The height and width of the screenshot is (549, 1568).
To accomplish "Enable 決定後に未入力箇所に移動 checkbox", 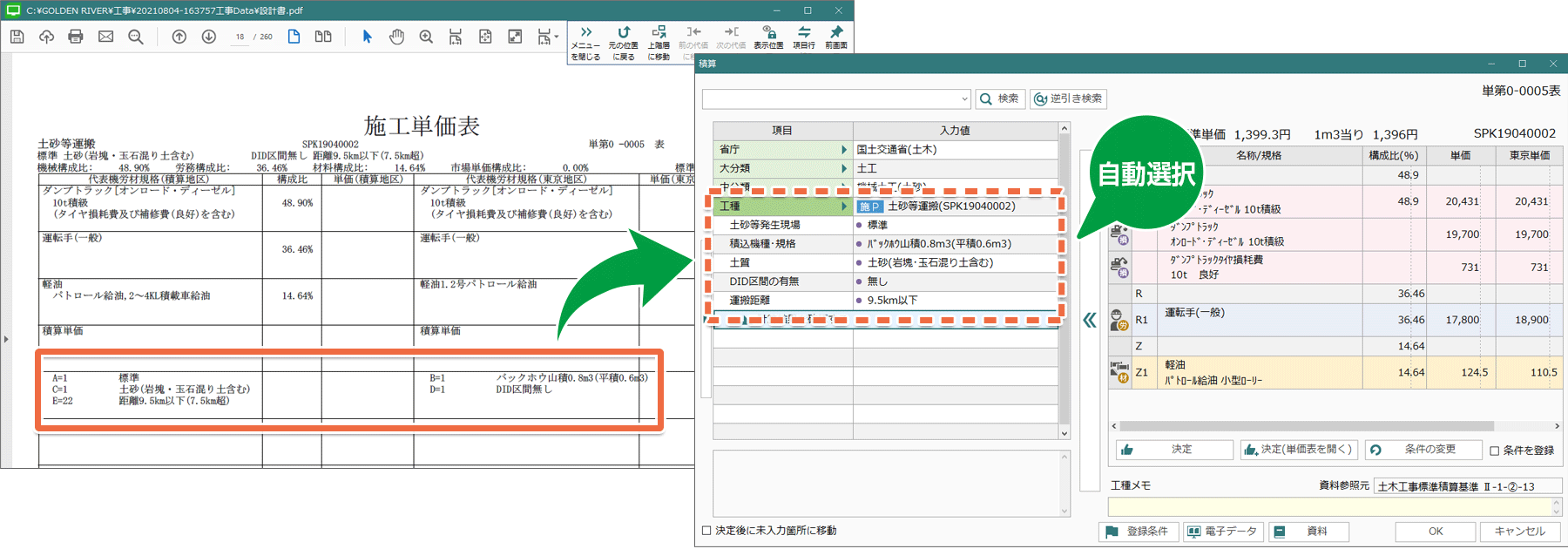I will pyautogui.click(x=706, y=531).
